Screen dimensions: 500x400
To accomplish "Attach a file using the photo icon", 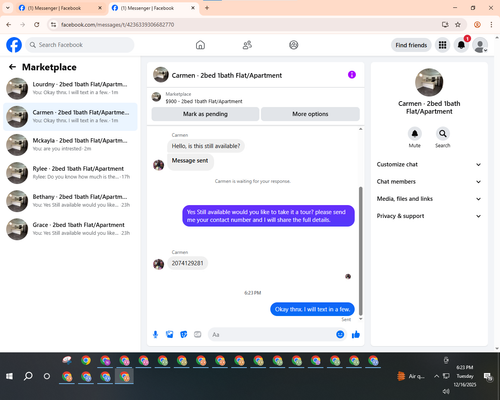I will coord(170,334).
